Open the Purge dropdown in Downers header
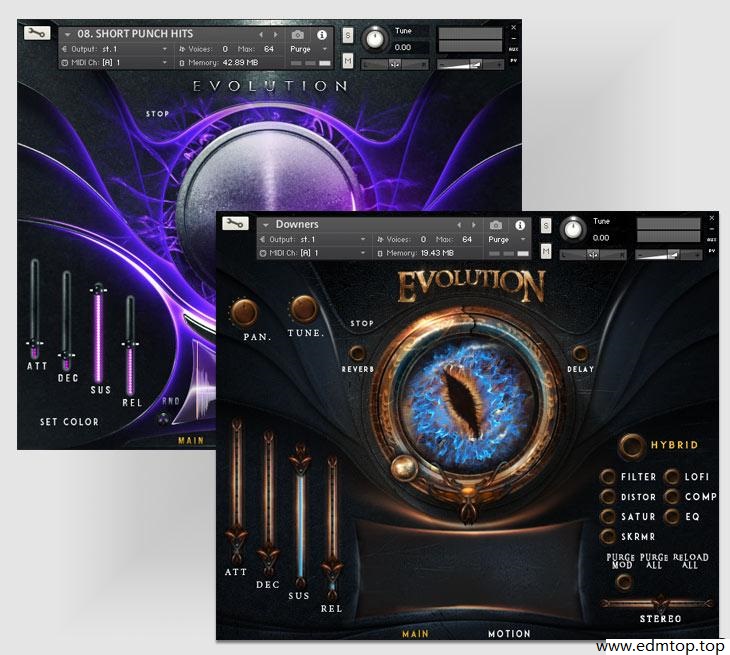The width and height of the screenshot is (730, 655). point(505,239)
